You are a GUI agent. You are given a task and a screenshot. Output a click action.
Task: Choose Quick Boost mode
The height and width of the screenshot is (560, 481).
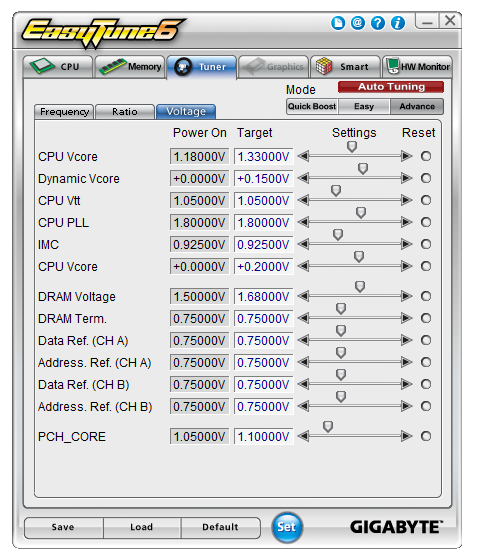pos(312,106)
